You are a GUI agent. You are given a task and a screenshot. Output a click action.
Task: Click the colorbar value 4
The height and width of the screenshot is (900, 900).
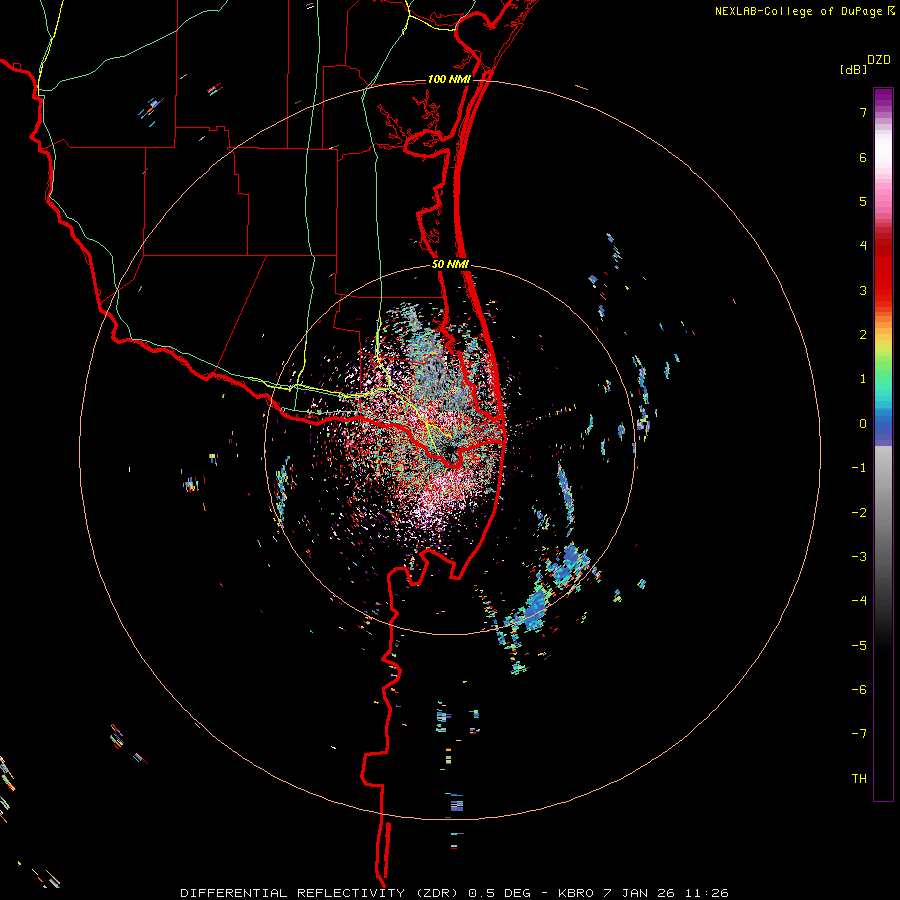pos(863,246)
